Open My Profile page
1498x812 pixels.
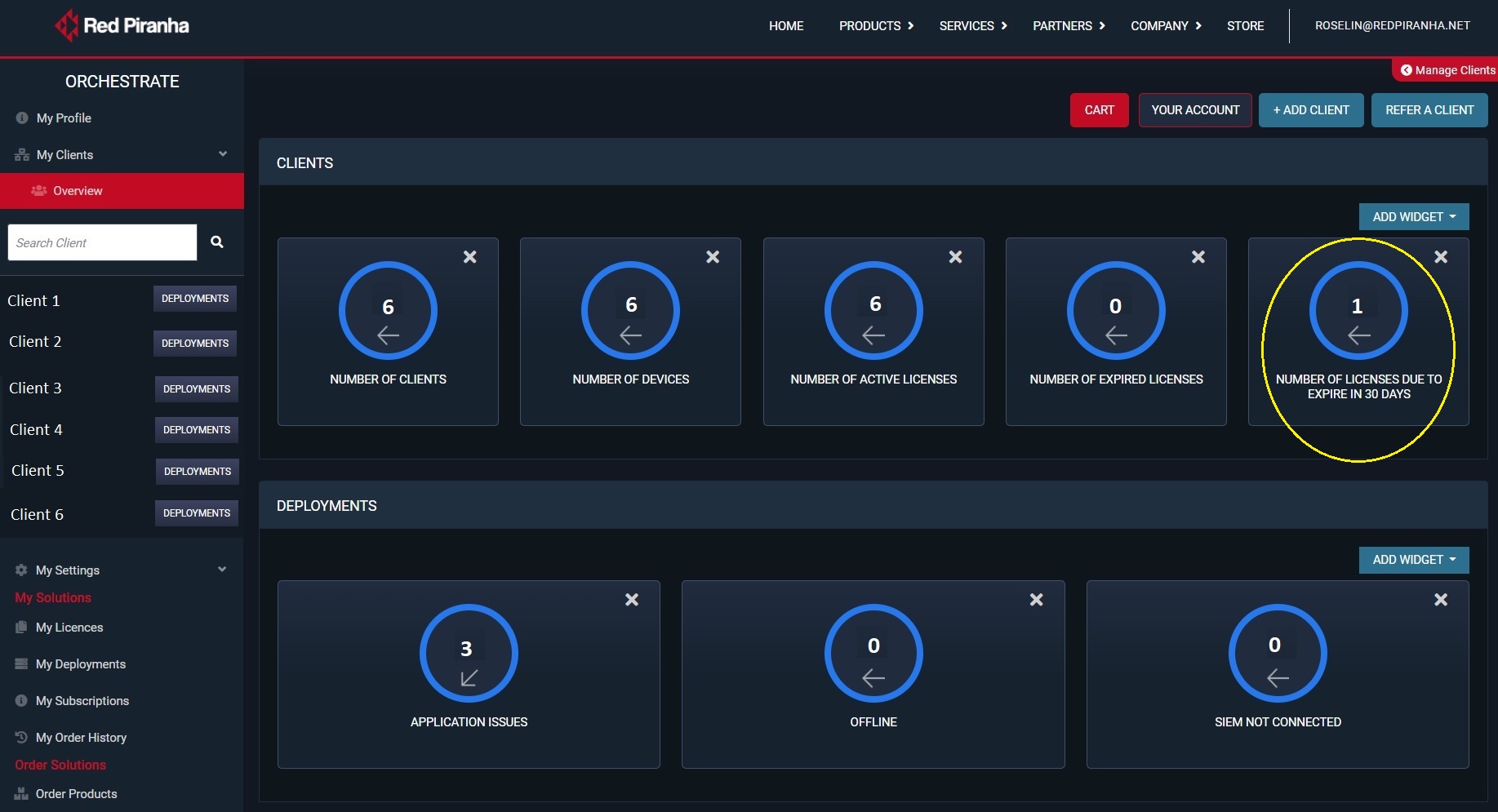[64, 118]
